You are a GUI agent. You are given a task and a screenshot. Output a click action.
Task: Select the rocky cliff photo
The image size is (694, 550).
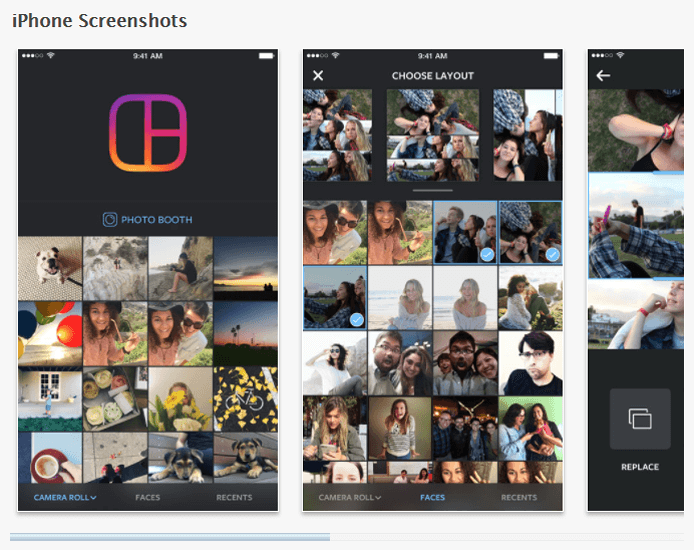(115, 268)
